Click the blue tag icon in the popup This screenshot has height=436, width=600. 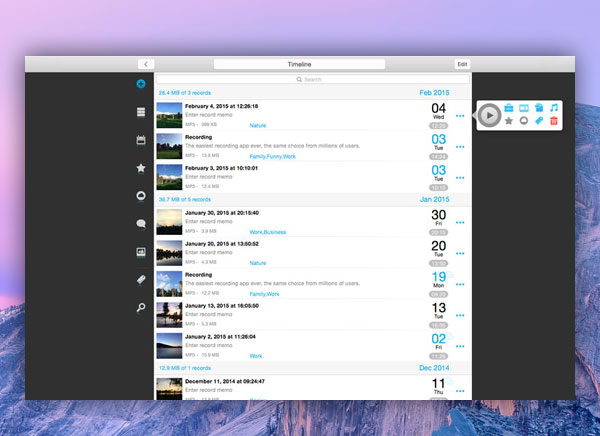point(539,121)
